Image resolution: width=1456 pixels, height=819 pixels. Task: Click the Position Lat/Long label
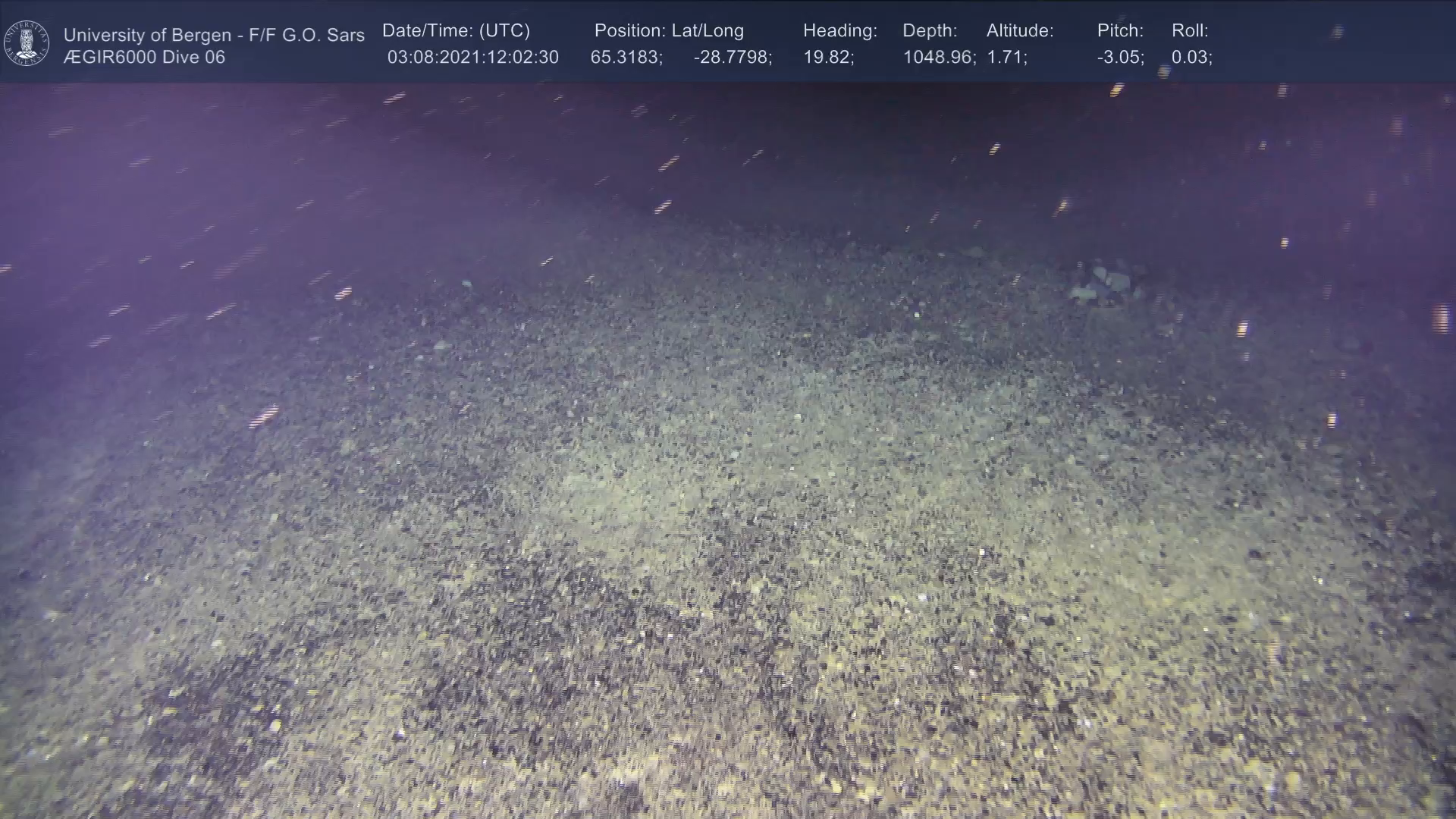click(668, 31)
